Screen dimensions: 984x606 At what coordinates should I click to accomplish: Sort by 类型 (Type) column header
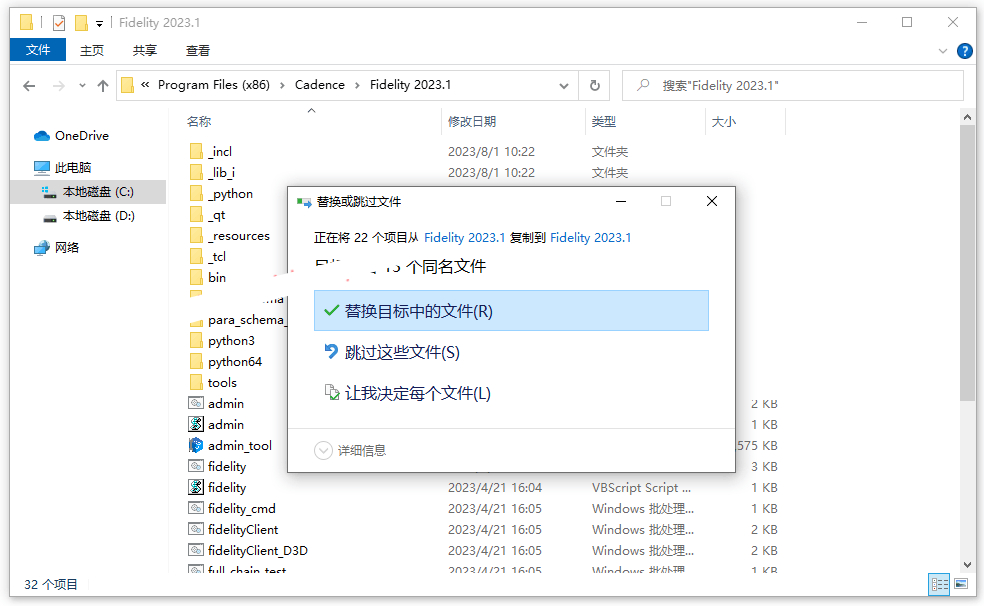click(604, 122)
